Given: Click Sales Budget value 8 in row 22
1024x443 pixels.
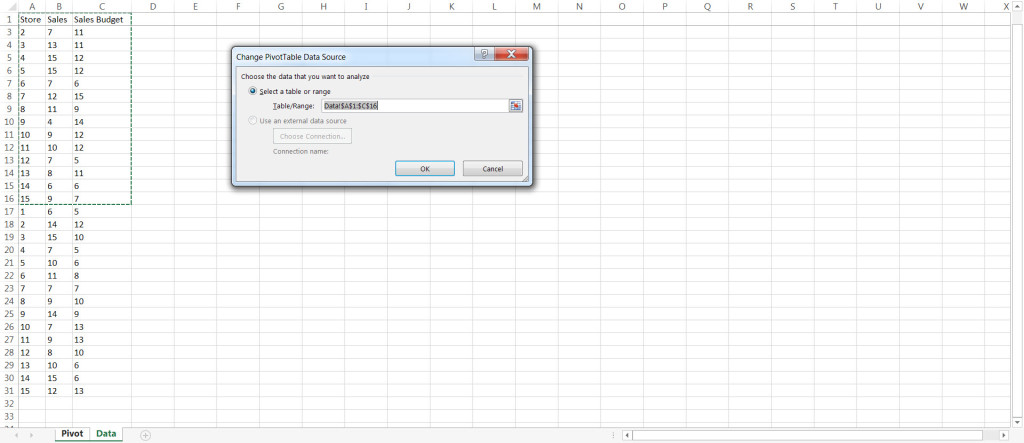Looking at the screenshot, I should tap(101, 276).
